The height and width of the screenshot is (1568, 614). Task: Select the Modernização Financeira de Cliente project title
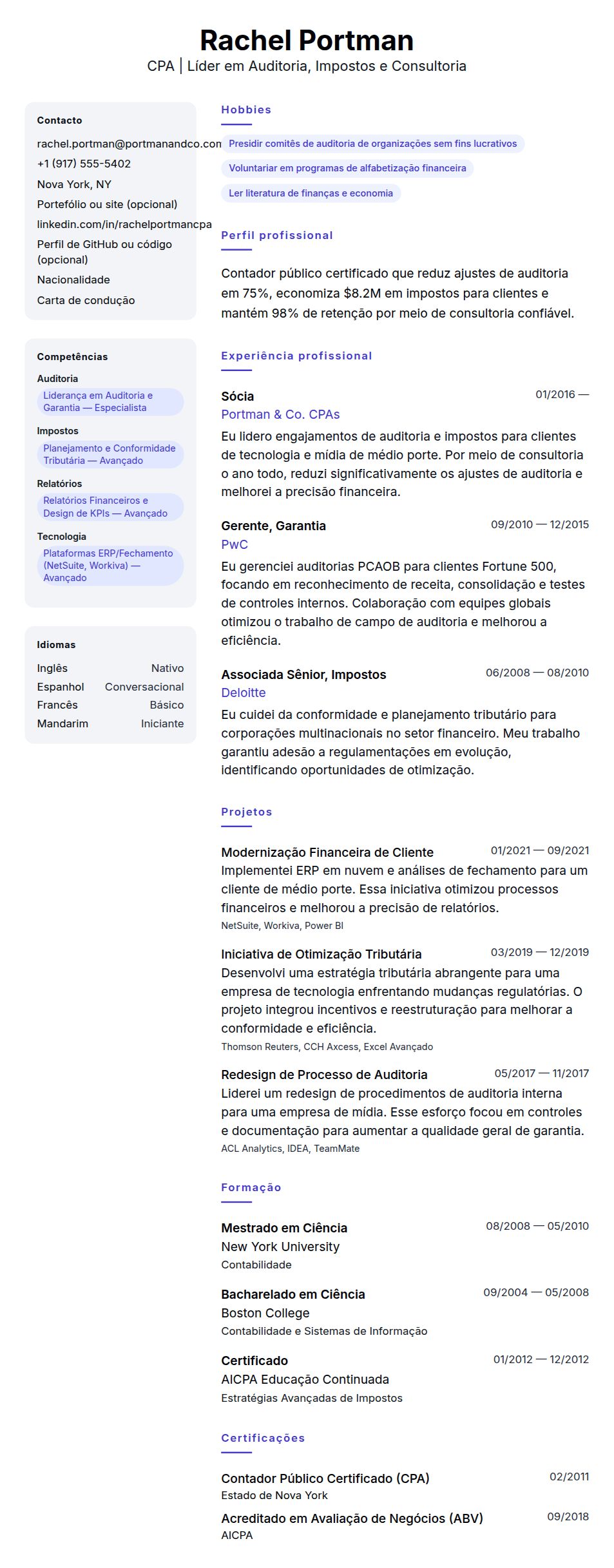coord(327,853)
